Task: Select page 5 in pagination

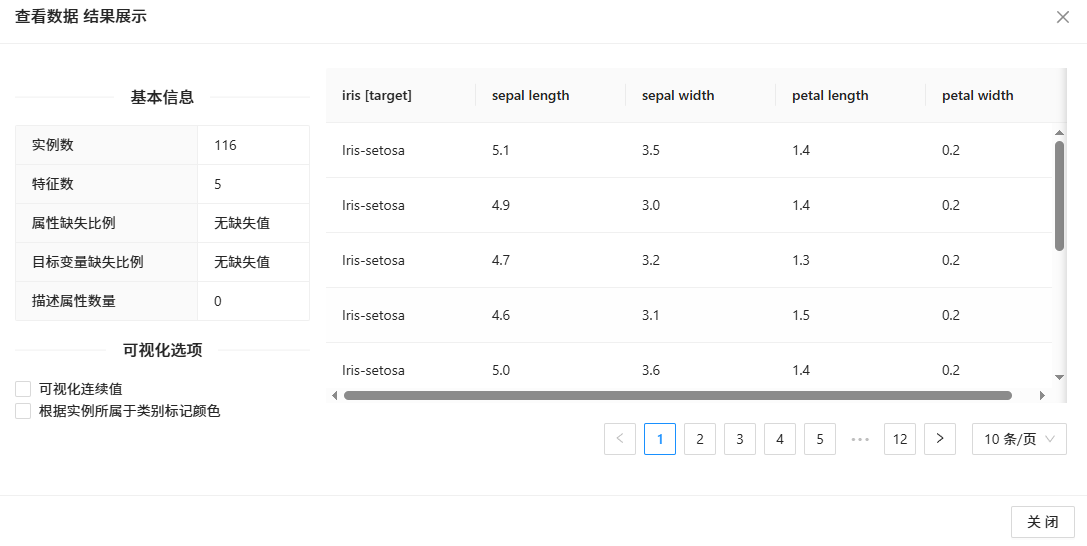Action: tap(820, 439)
